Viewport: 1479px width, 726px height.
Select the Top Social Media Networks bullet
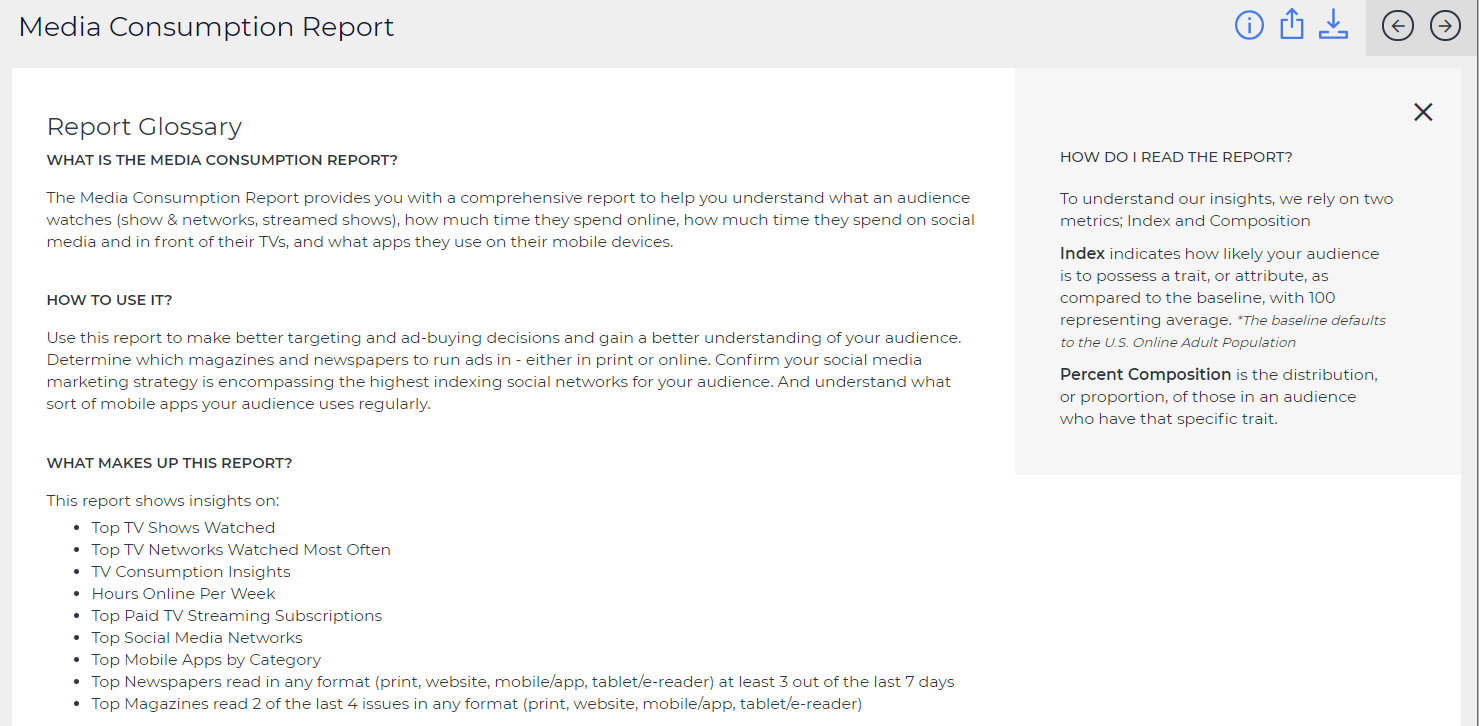pyautogui.click(x=197, y=638)
